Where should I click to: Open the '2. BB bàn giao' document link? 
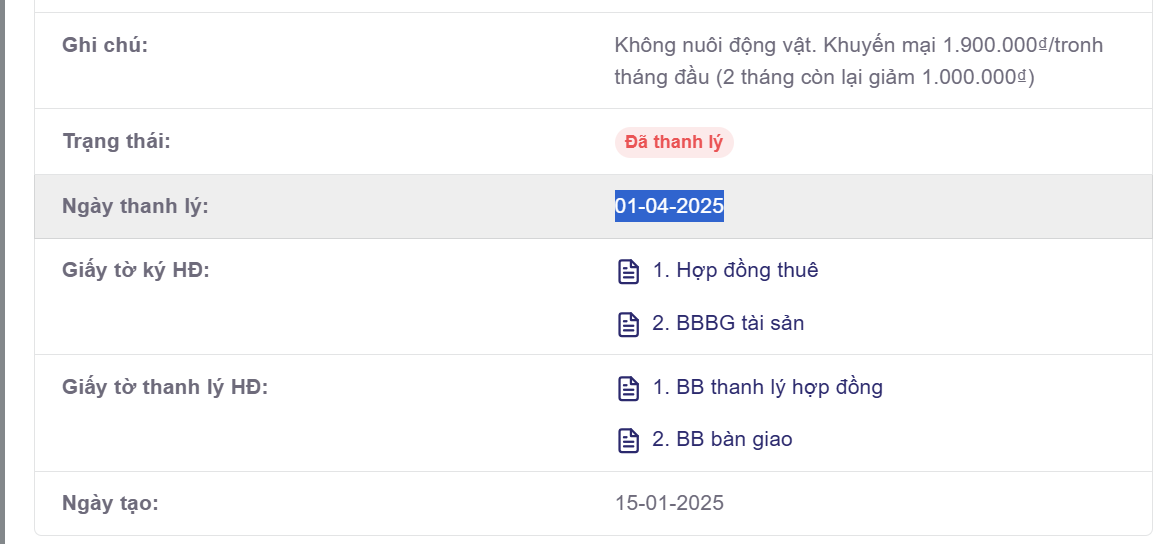pyautogui.click(x=722, y=439)
